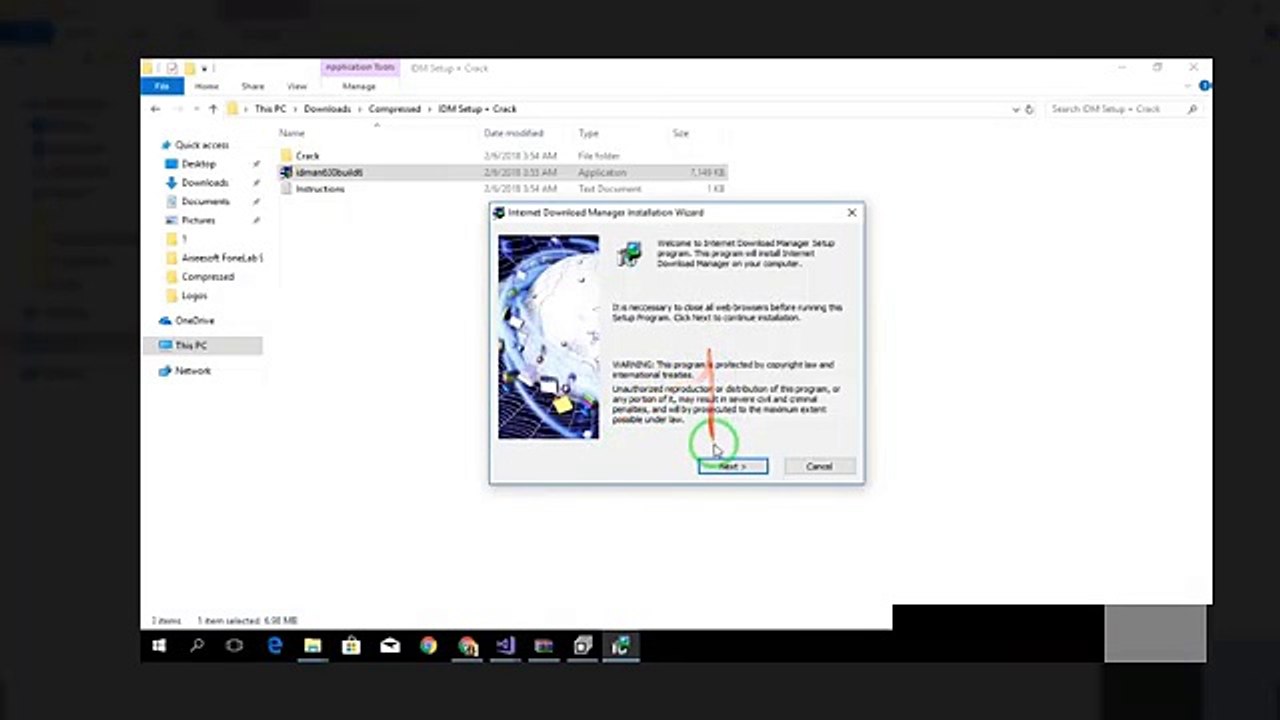Open the folder named 1 in Quick access

click(184, 239)
